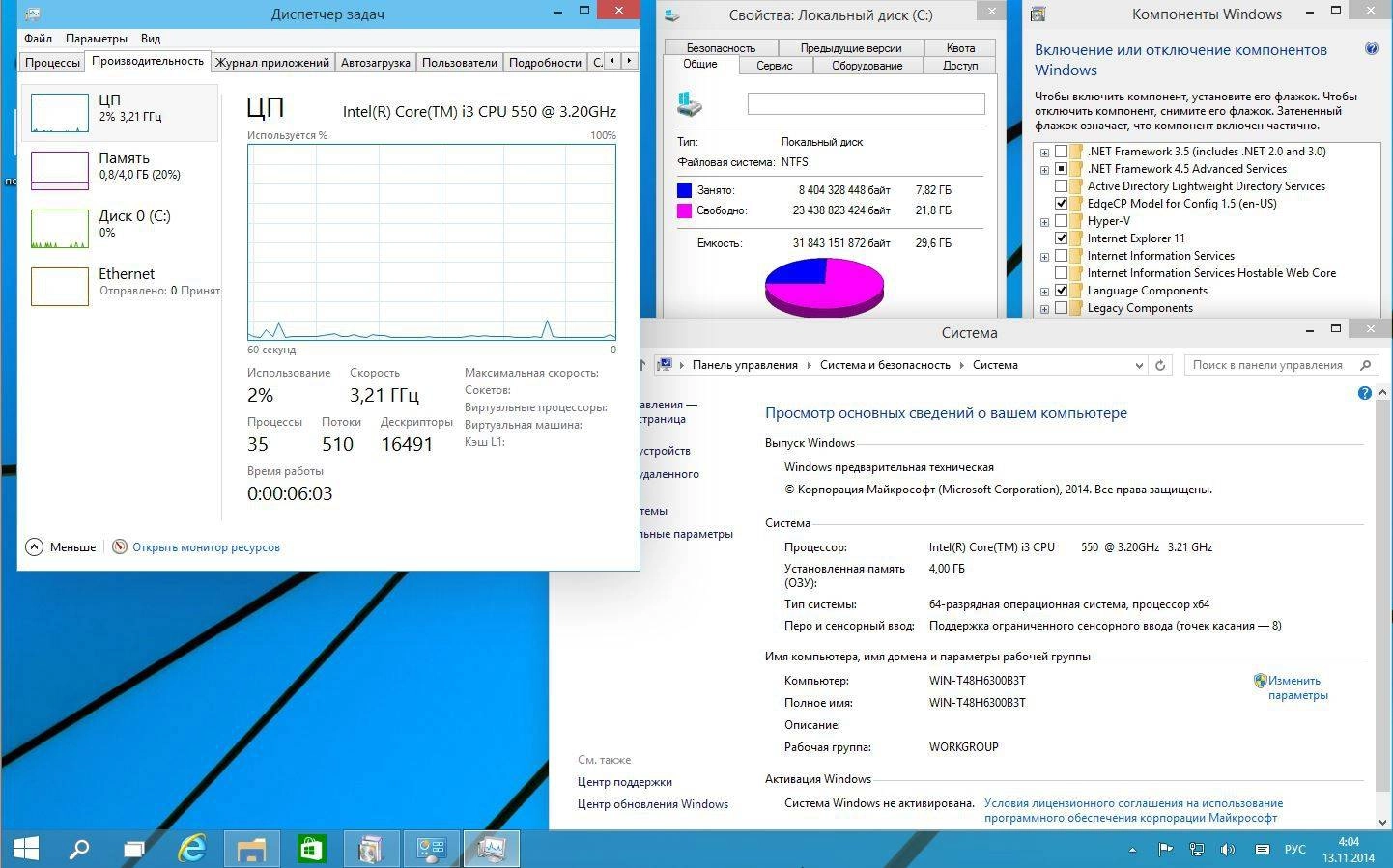Click search magnifier in control panel box
The image size is (1393, 868).
pos(1365,365)
